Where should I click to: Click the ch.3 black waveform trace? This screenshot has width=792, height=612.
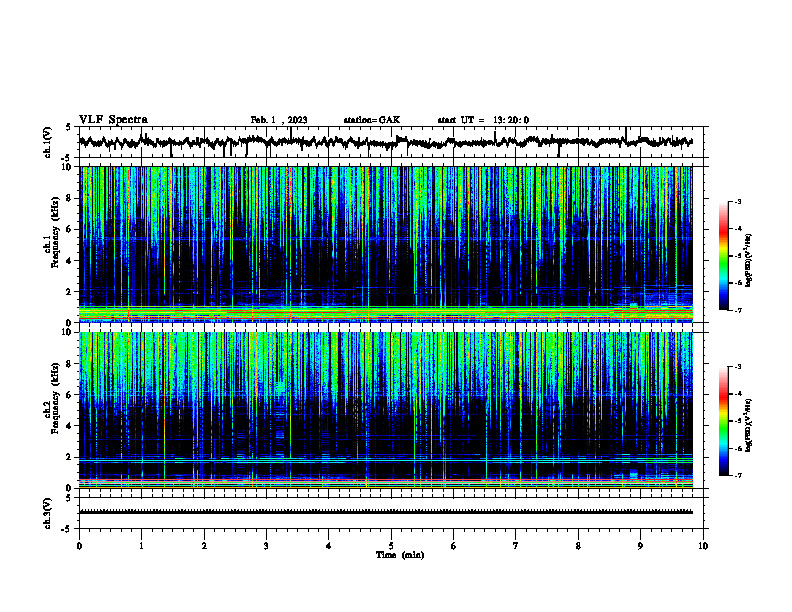tap(386, 512)
